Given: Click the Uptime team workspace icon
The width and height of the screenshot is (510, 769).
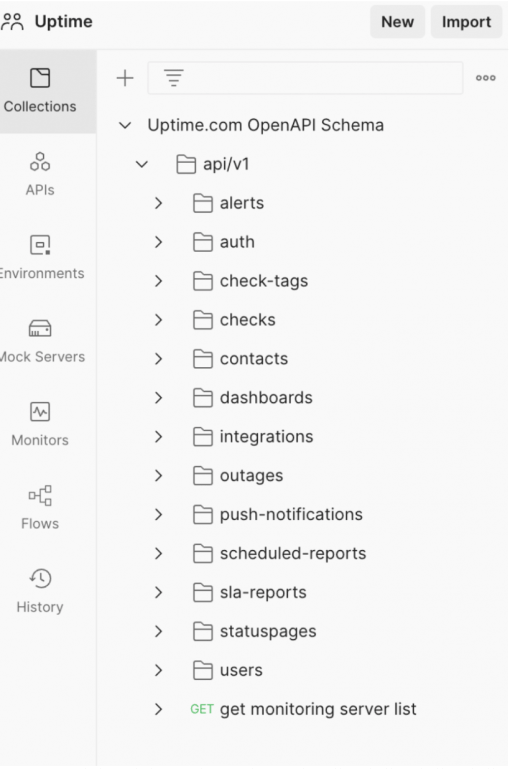Looking at the screenshot, I should click(12, 22).
